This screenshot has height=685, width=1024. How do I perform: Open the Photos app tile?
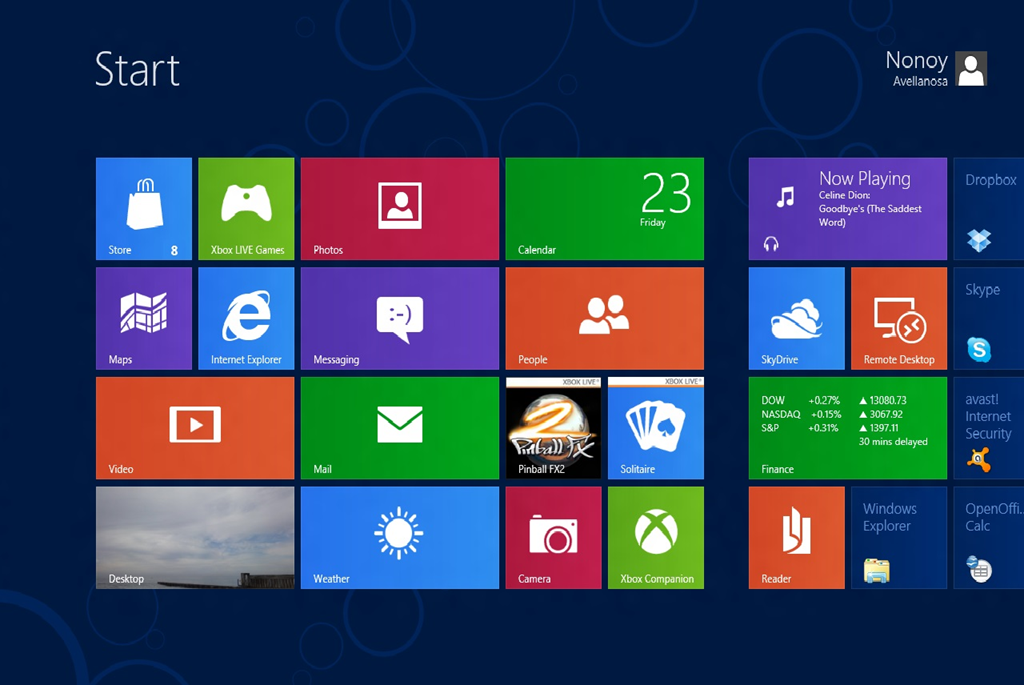pos(399,208)
